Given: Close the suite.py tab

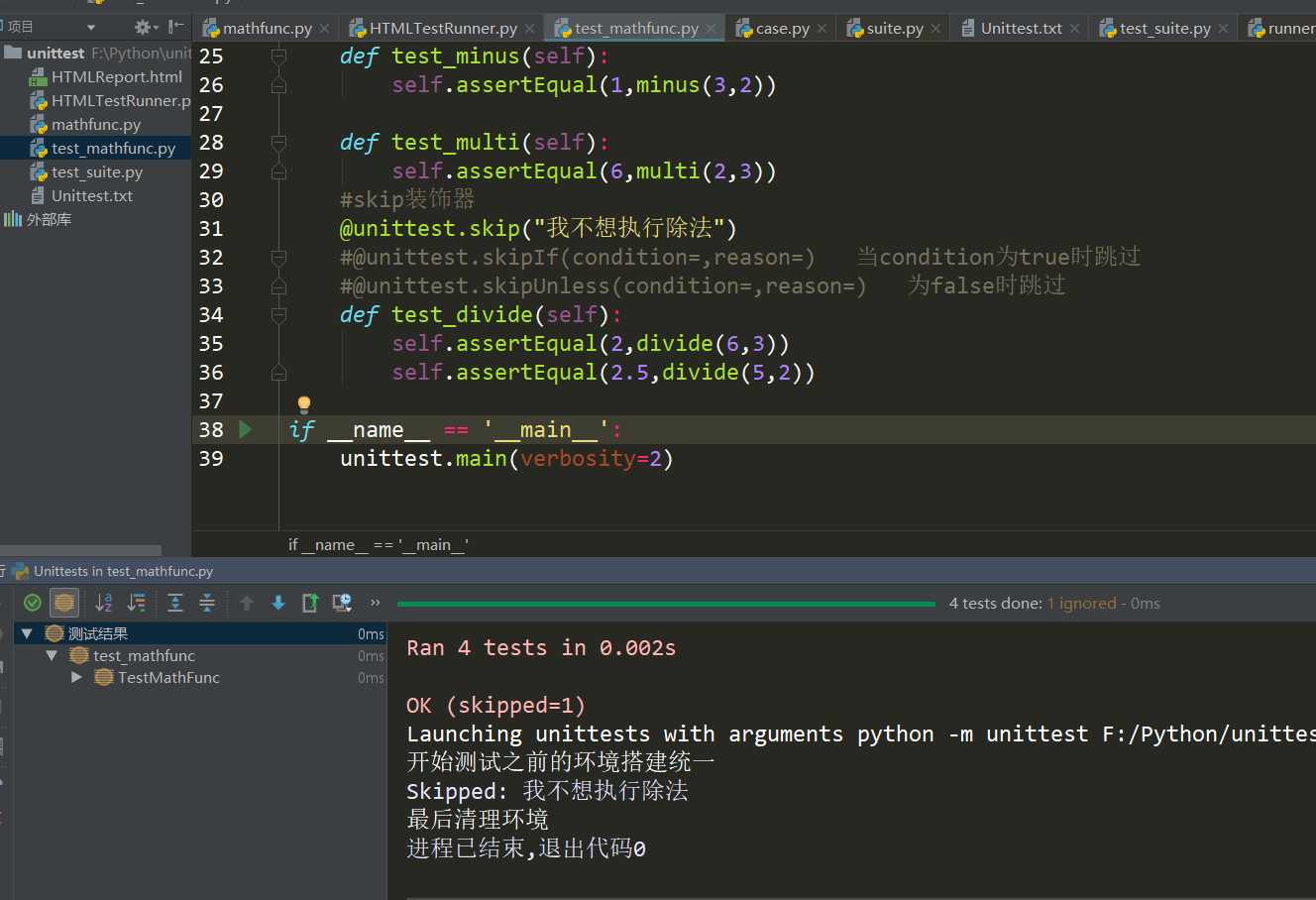Looking at the screenshot, I should (x=935, y=29).
